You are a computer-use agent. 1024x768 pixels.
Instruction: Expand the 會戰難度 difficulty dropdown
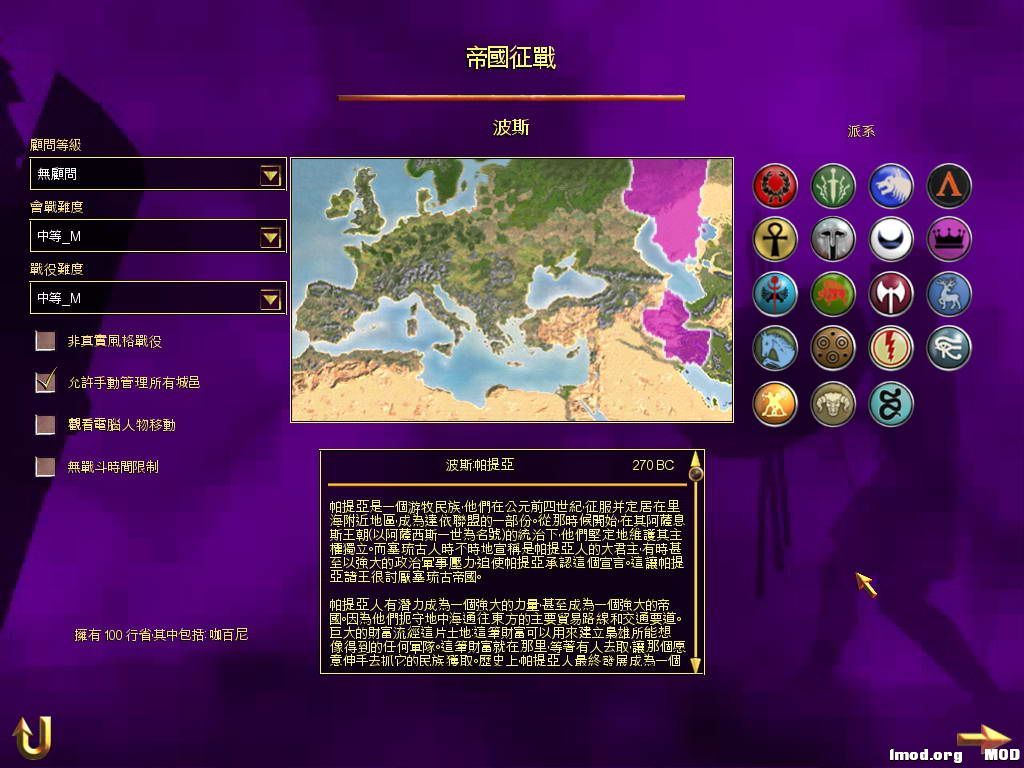point(269,236)
